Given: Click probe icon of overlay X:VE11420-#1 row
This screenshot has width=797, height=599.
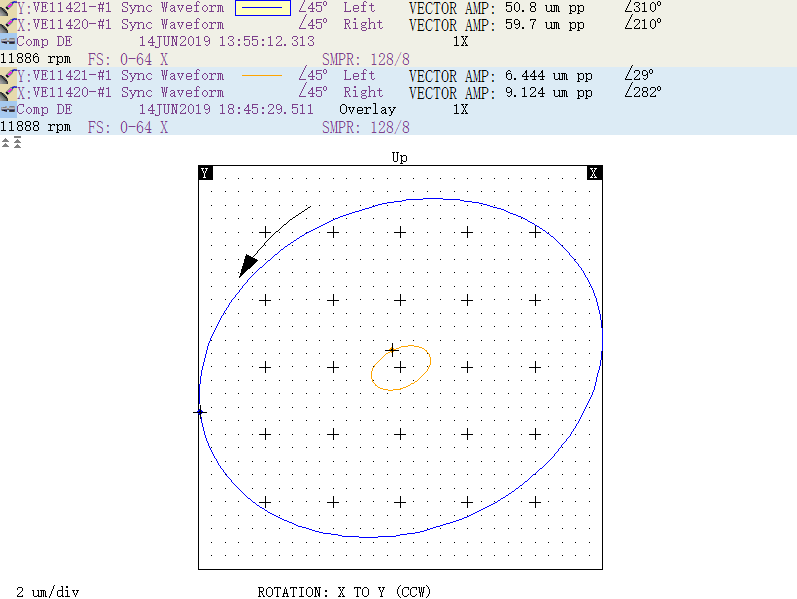Looking at the screenshot, I should pos(8,92).
